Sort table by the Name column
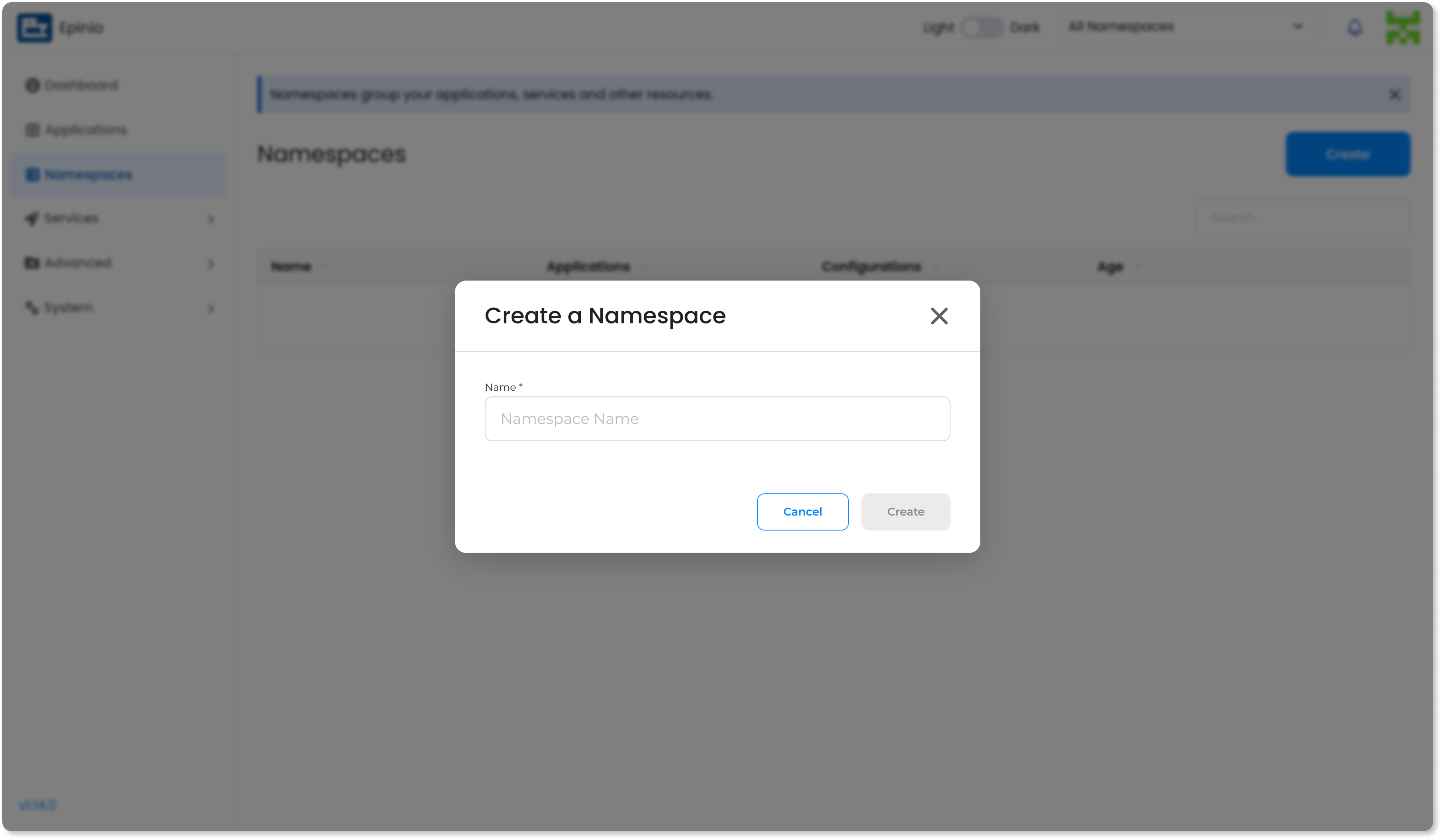Viewport: 1442px width, 840px height. [x=291, y=267]
